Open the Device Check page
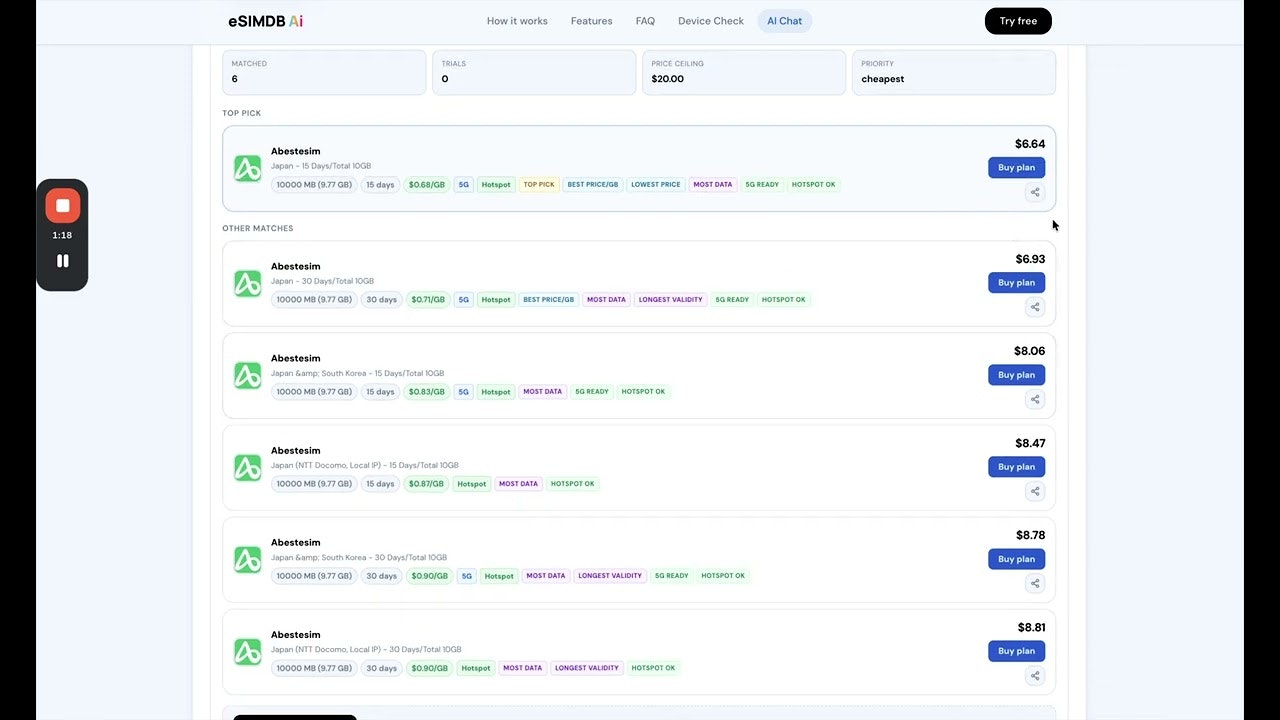Viewport: 1280px width, 720px height. point(710,20)
